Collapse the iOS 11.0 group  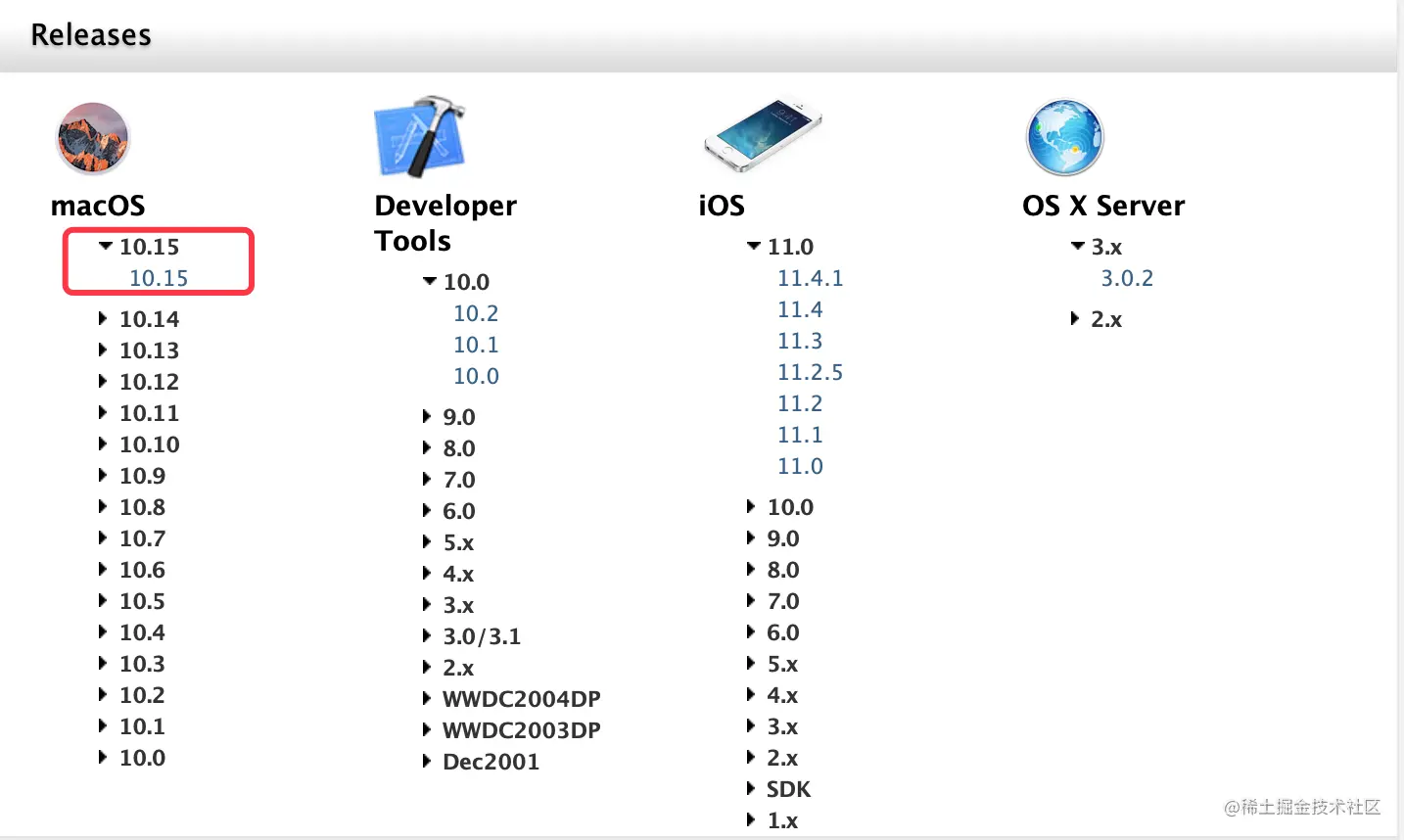753,247
